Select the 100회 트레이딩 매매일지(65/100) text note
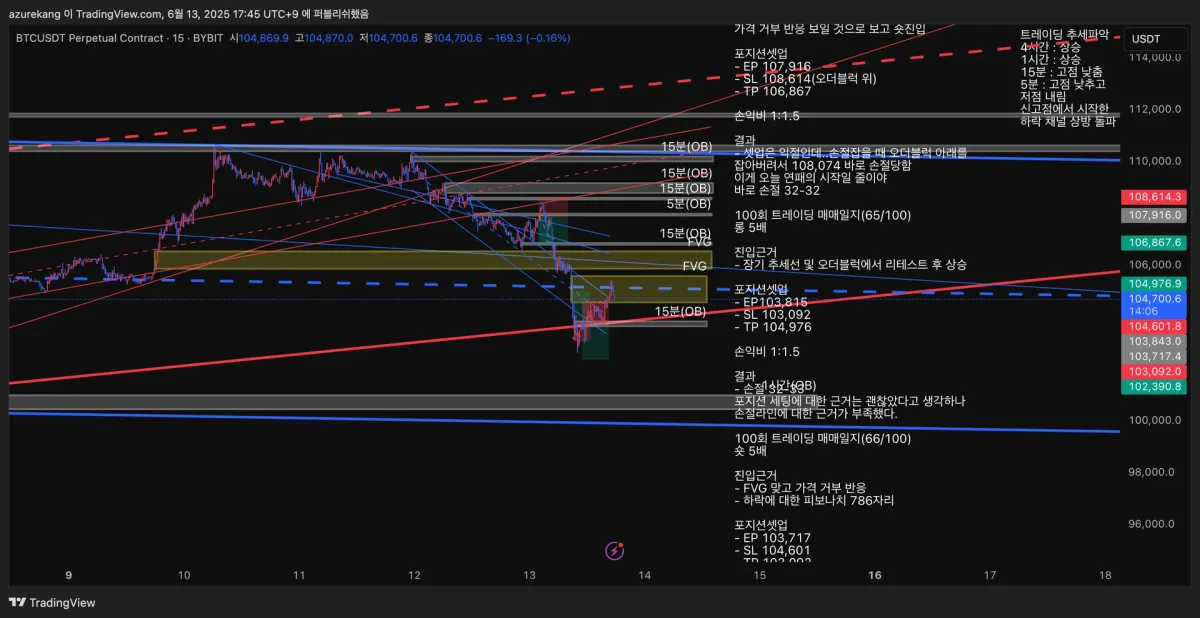Viewport: 1200px width, 618px height. click(x=823, y=215)
